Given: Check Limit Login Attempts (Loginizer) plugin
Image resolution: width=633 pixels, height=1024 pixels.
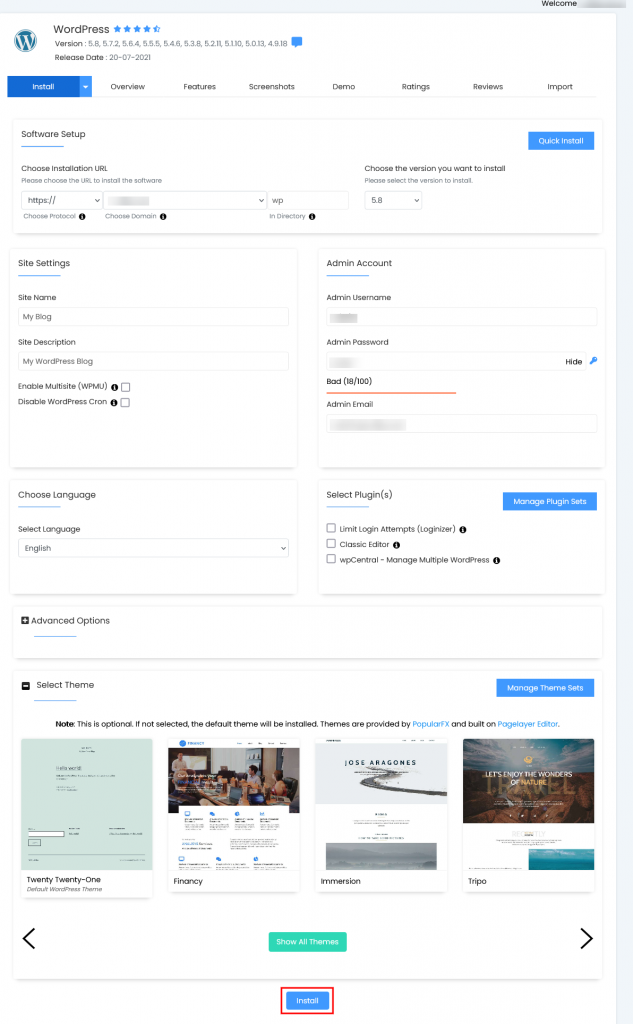Looking at the screenshot, I should pyautogui.click(x=331, y=528).
